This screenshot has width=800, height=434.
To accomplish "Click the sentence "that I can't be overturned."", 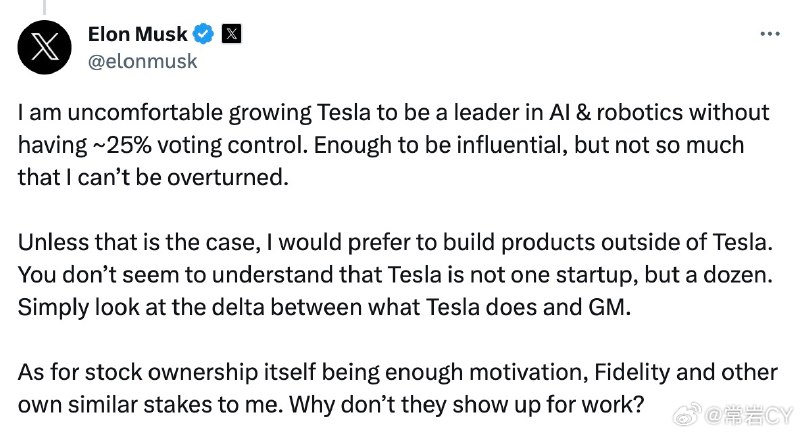I will point(153,177).
